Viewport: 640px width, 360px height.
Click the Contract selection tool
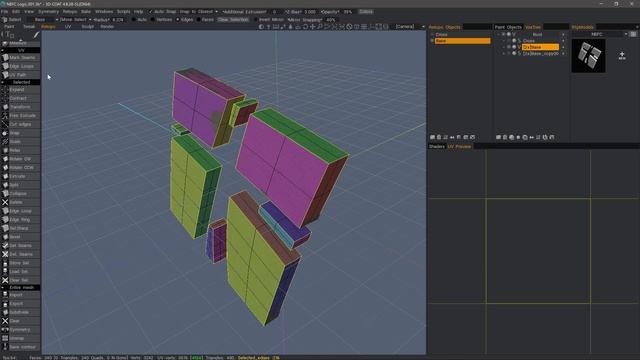tap(20, 98)
